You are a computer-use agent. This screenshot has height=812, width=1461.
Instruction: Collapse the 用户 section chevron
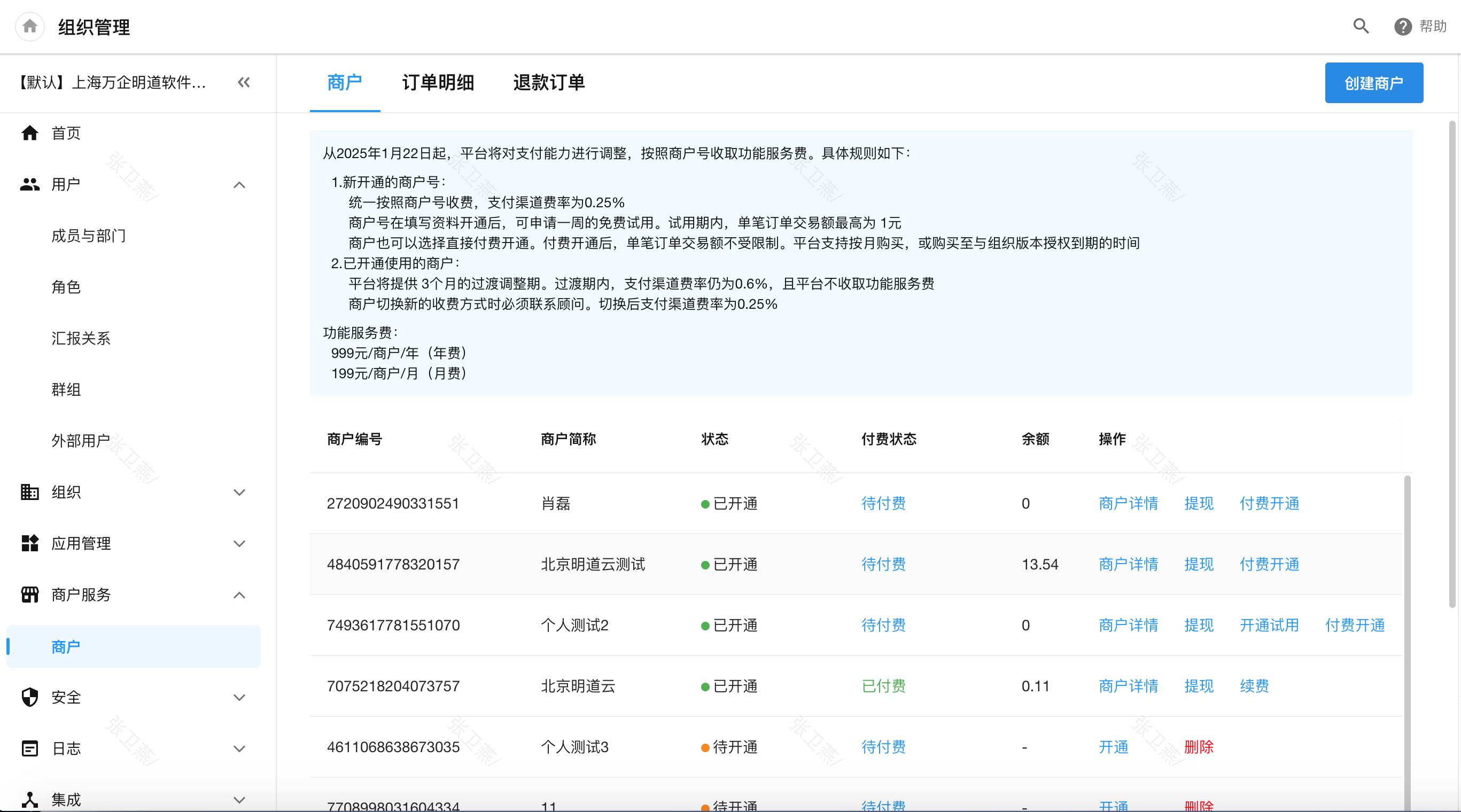(239, 185)
